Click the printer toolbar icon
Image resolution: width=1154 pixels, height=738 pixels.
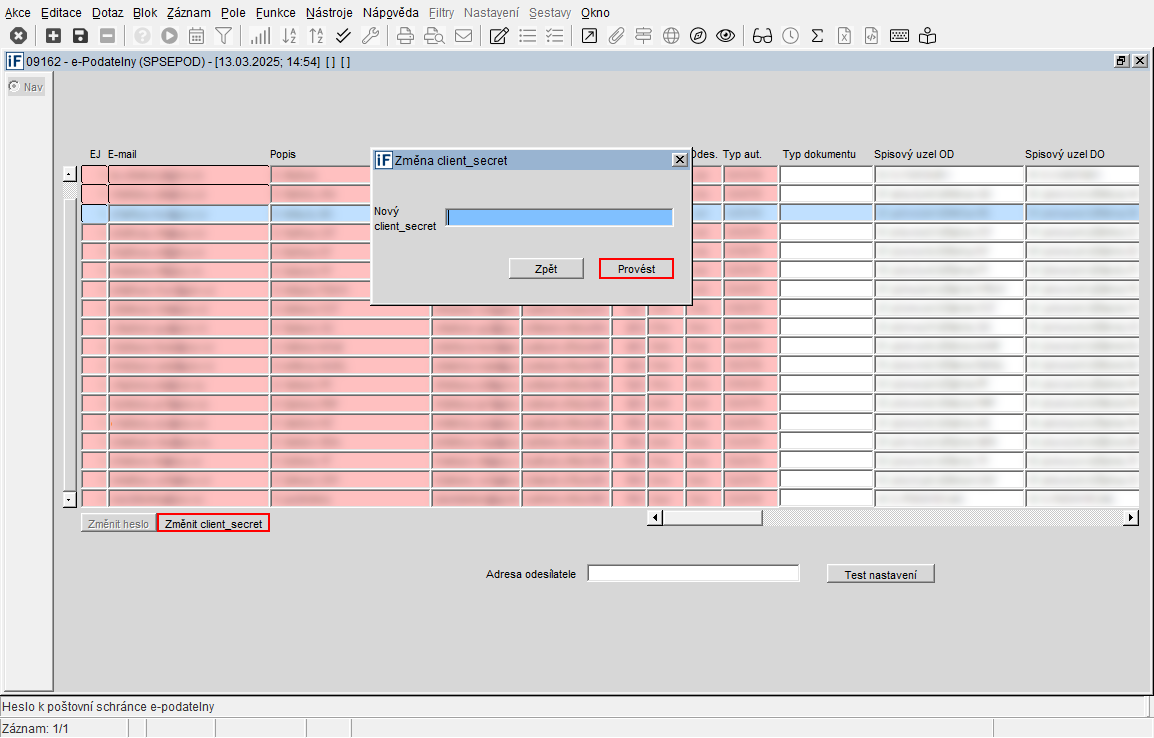click(x=406, y=35)
